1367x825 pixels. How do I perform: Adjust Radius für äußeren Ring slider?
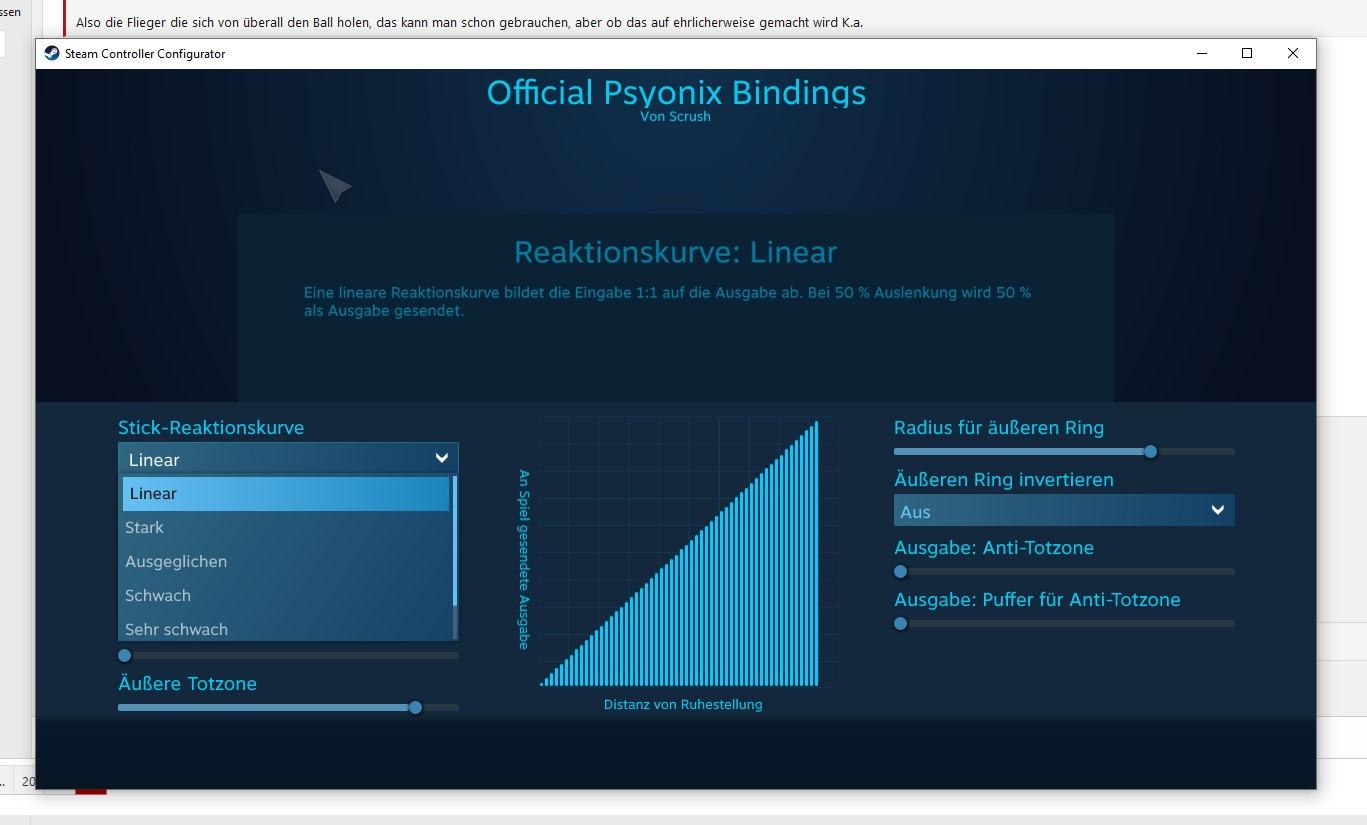click(x=1151, y=451)
